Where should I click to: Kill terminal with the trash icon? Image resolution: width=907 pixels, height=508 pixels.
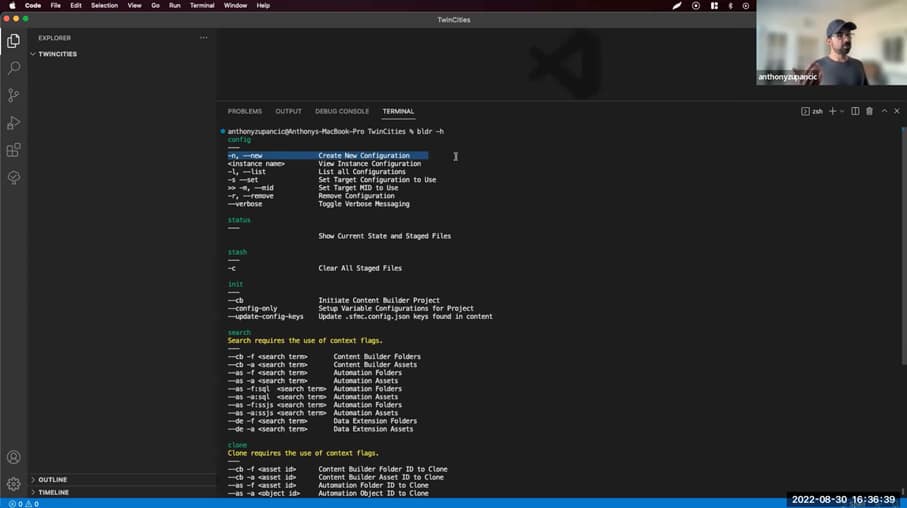[869, 111]
